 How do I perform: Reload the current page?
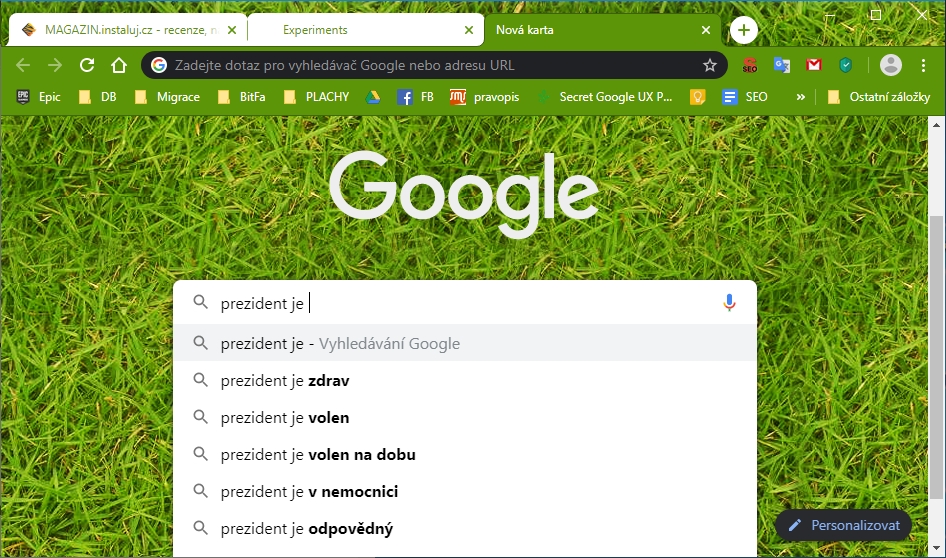(87, 66)
